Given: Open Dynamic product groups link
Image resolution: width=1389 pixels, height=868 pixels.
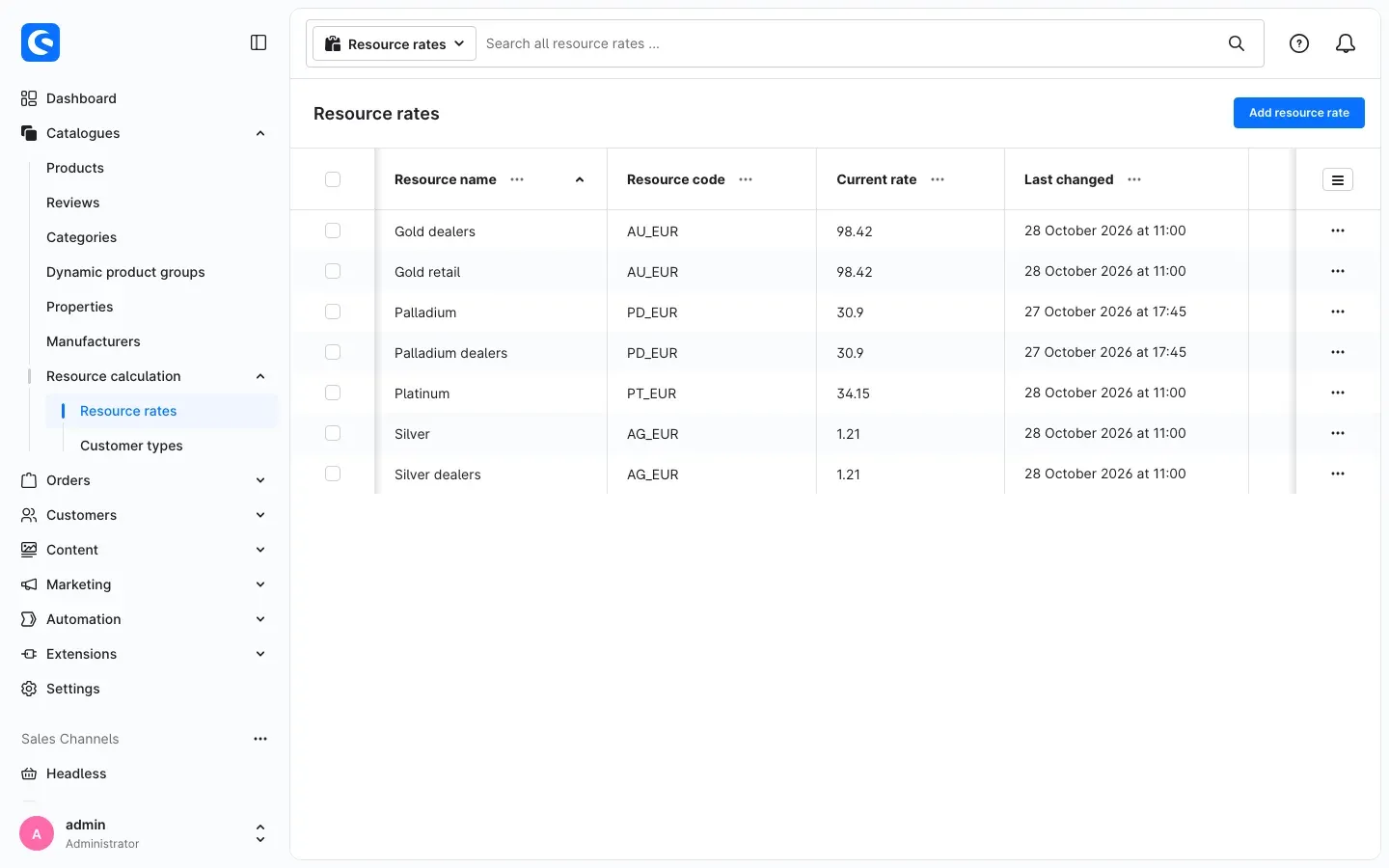Looking at the screenshot, I should [125, 272].
